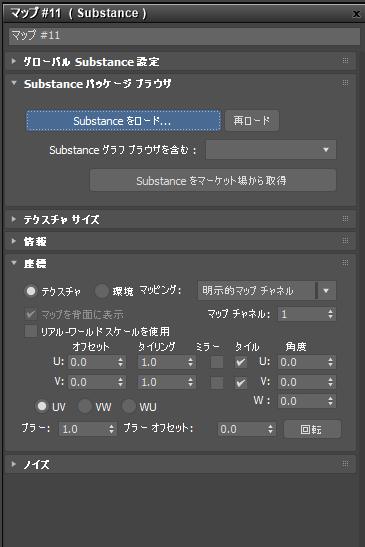This screenshot has width=365, height=547.
Task: Select the UV radio button
Action: point(42,406)
